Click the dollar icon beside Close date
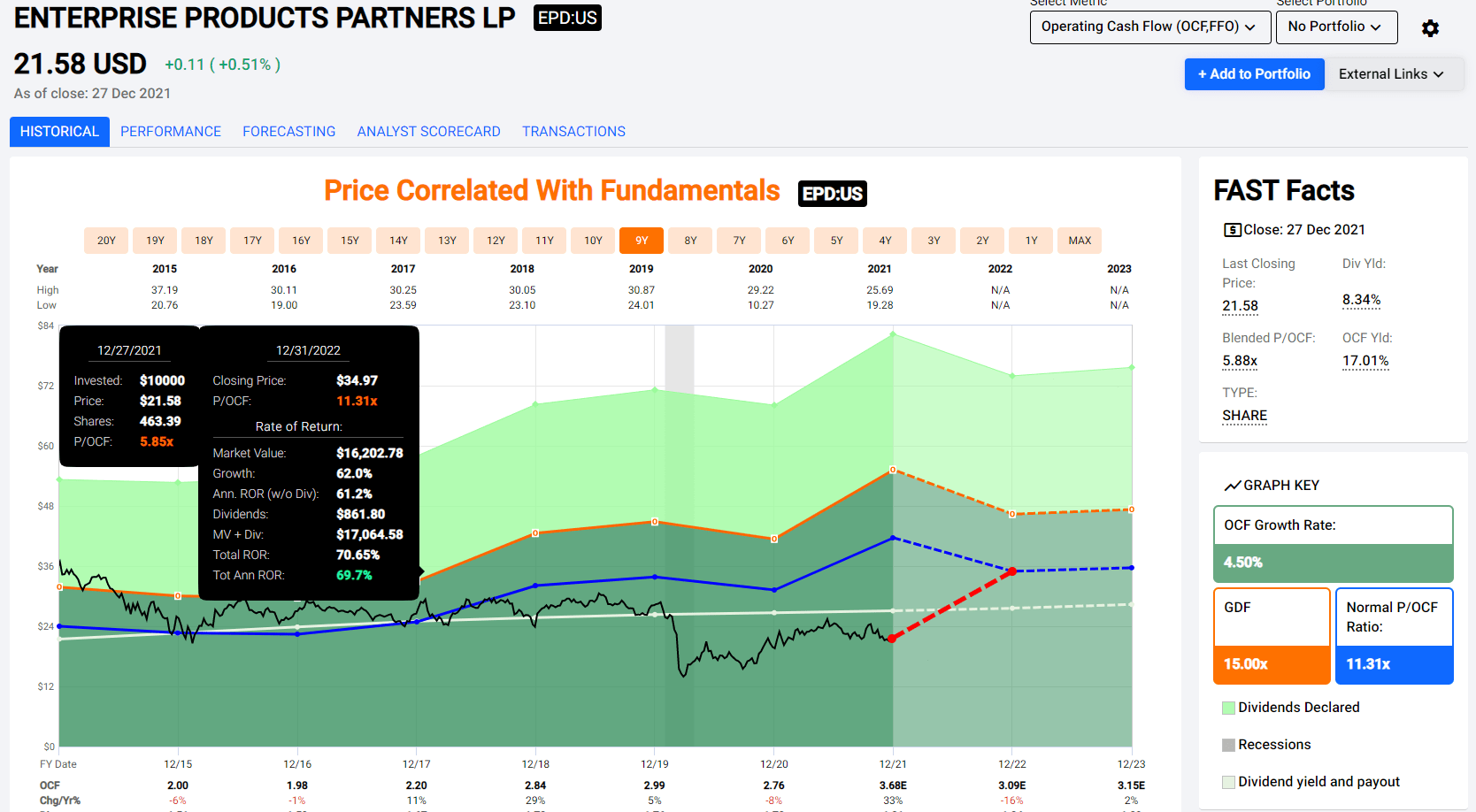The image size is (1476, 812). [1233, 230]
